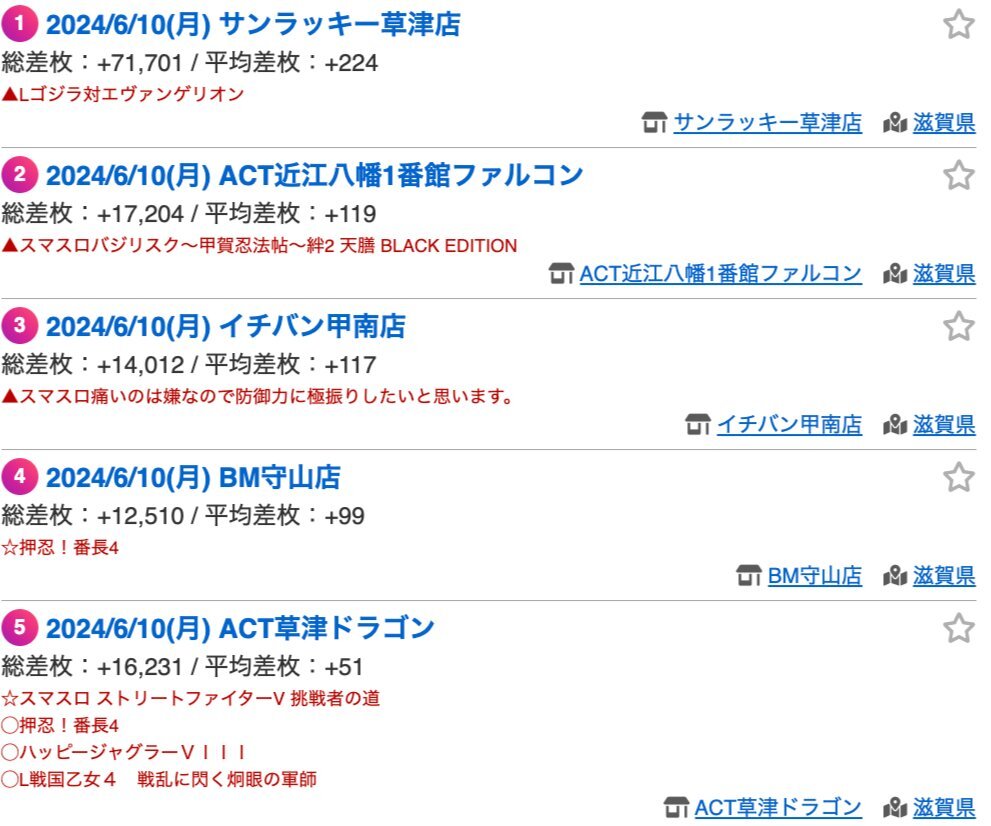This screenshot has height=826, width=991.
Task: Favorite the サンラッキー草津店 entry with its star
Action: click(958, 24)
